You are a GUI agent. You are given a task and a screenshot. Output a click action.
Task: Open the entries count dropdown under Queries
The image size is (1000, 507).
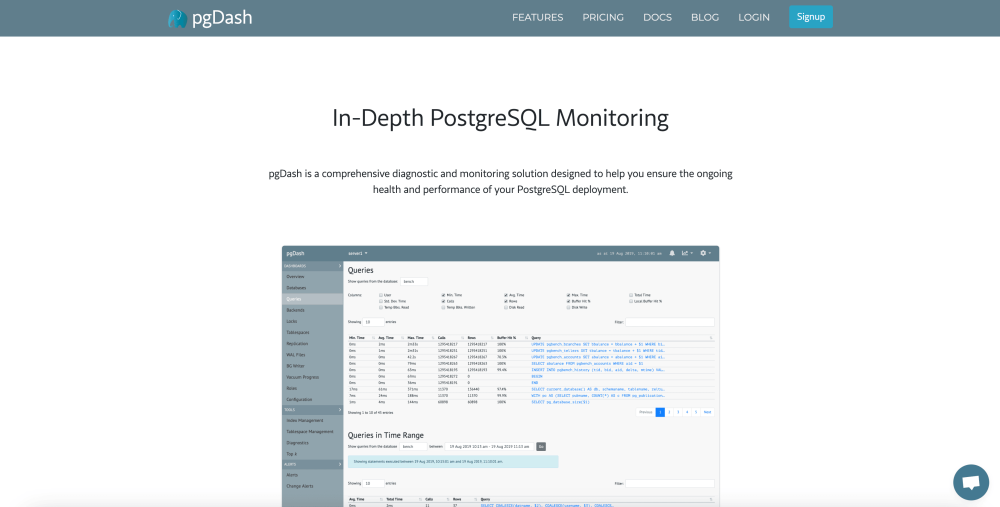[374, 322]
